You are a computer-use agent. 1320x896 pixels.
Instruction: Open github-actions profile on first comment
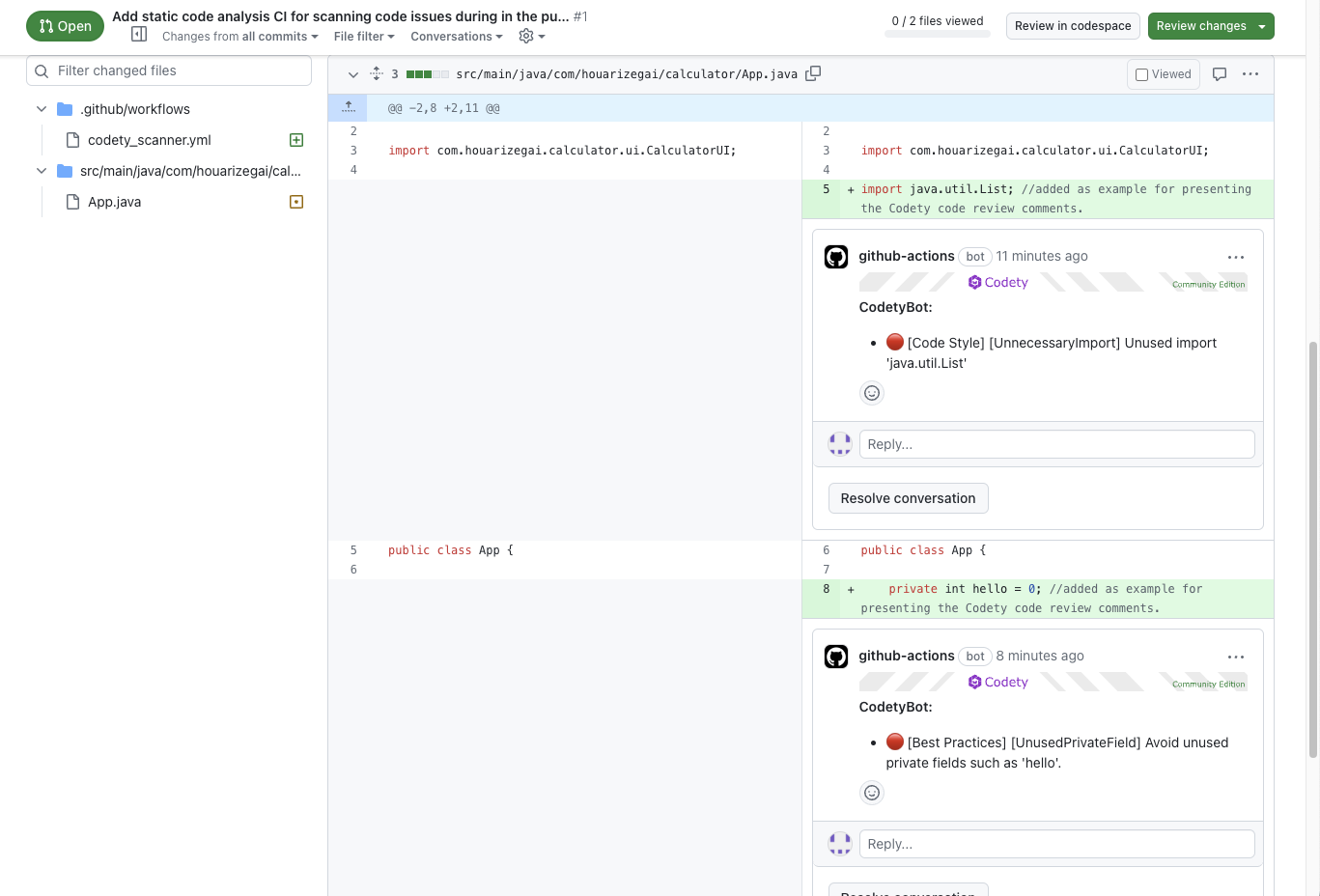(x=906, y=256)
